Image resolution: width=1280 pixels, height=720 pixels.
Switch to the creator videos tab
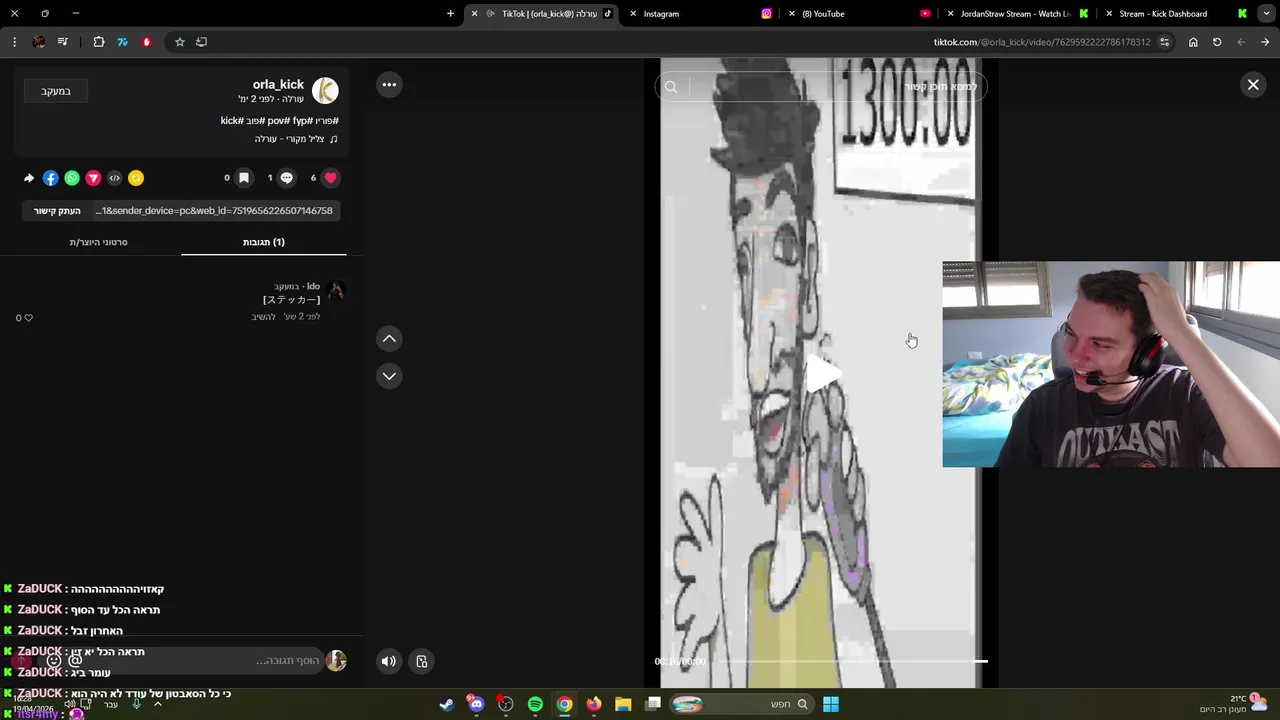pos(98,242)
